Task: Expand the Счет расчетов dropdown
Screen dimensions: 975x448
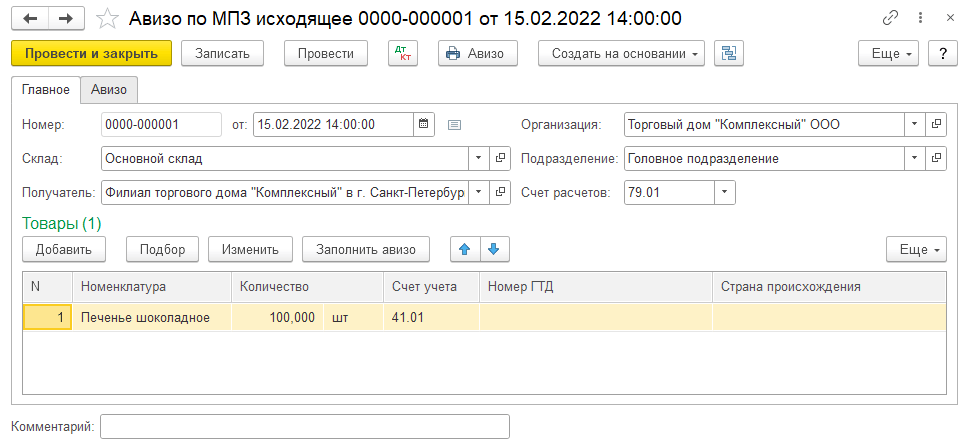Action: (x=725, y=192)
